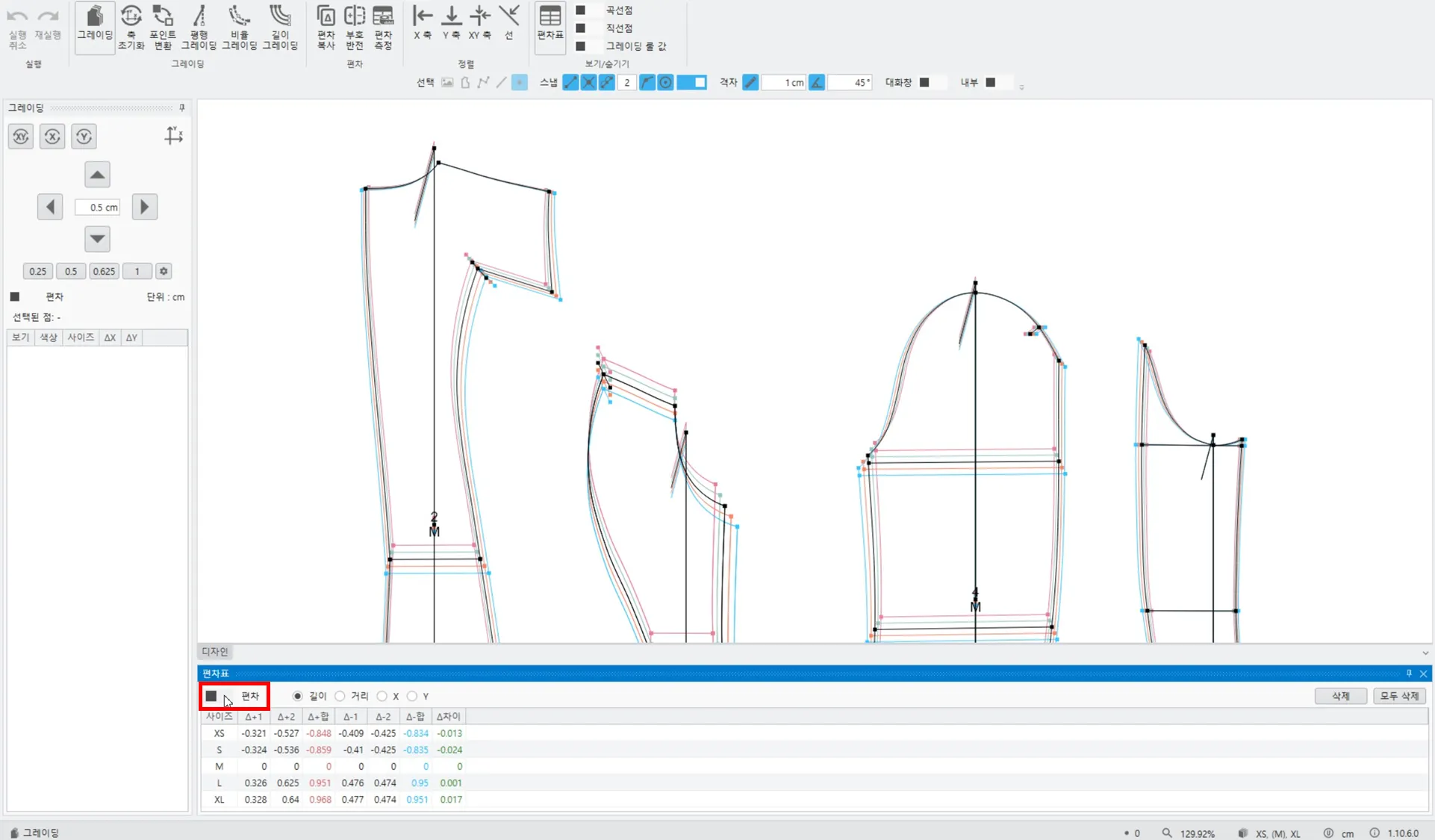Viewport: 1435px width, 840px height.
Task: Open the XS, (M), XL size selector
Action: tap(1277, 833)
